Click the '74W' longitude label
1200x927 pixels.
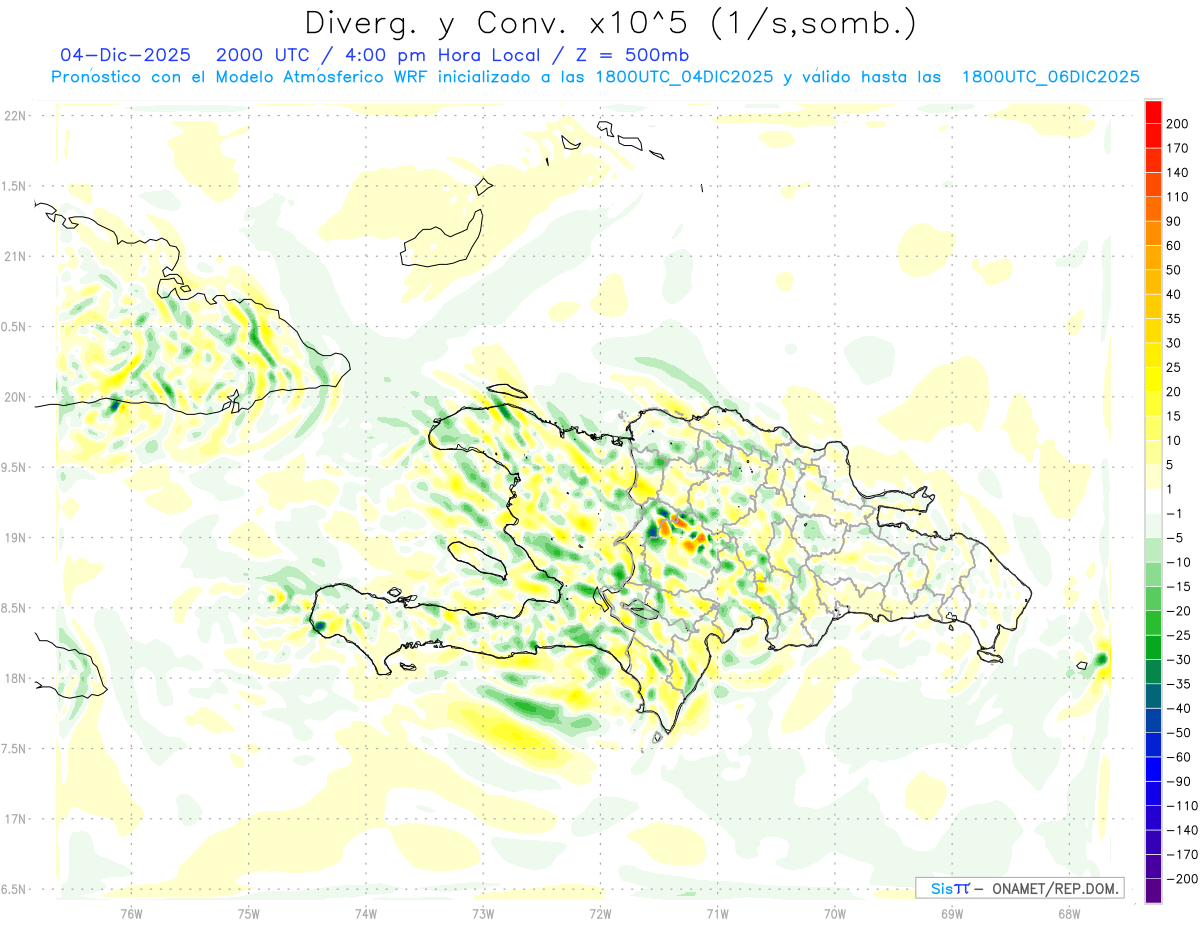click(x=366, y=913)
